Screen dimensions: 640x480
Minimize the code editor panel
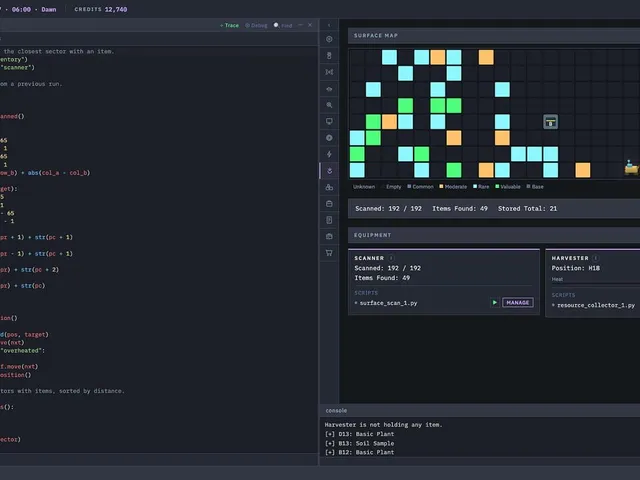click(x=300, y=25)
